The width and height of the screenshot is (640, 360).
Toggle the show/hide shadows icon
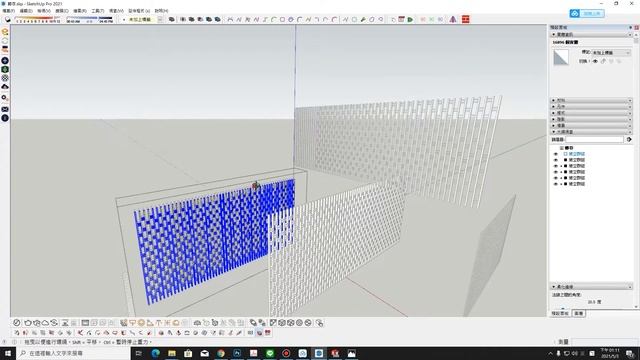[8, 20]
